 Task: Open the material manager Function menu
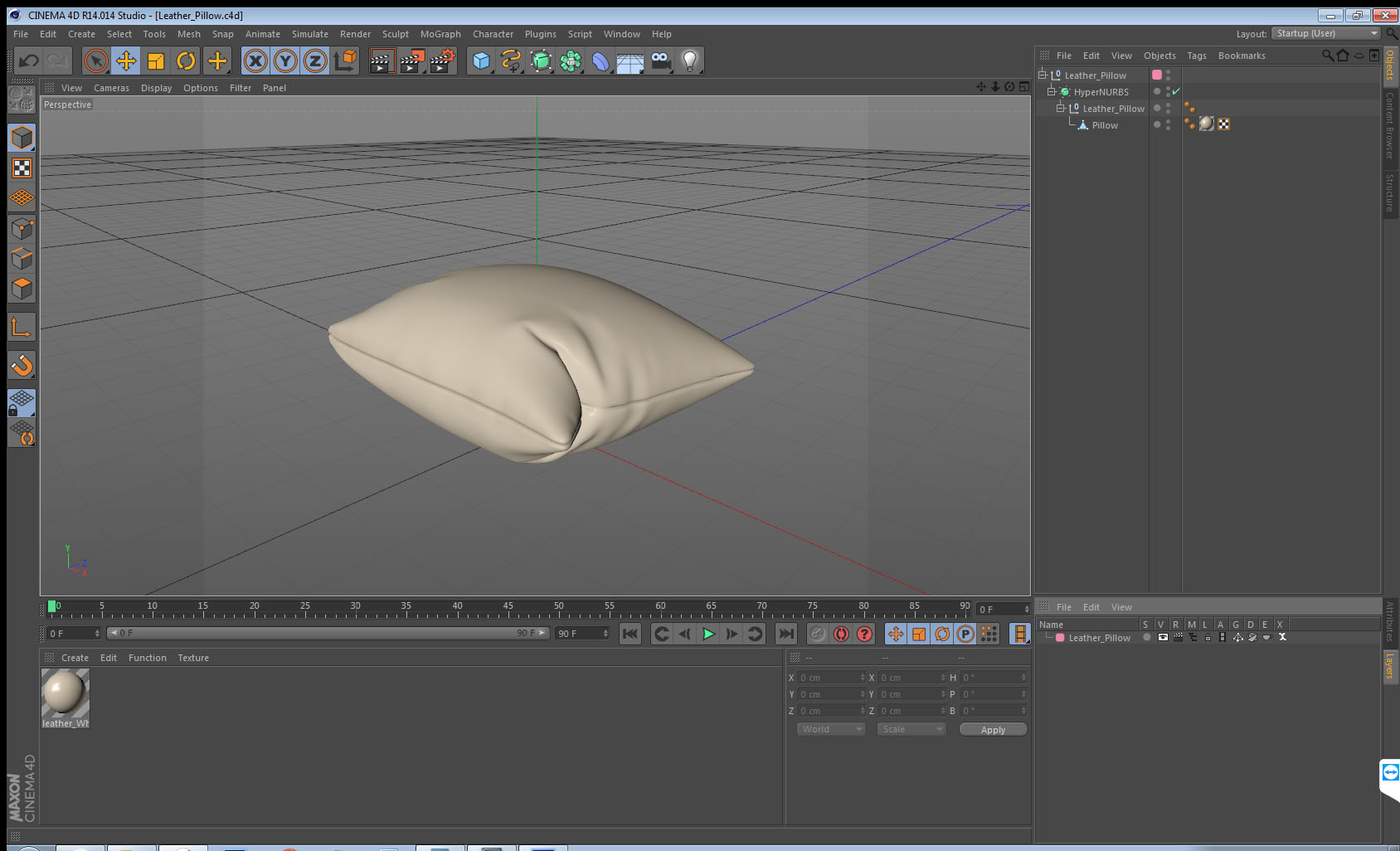click(x=148, y=658)
